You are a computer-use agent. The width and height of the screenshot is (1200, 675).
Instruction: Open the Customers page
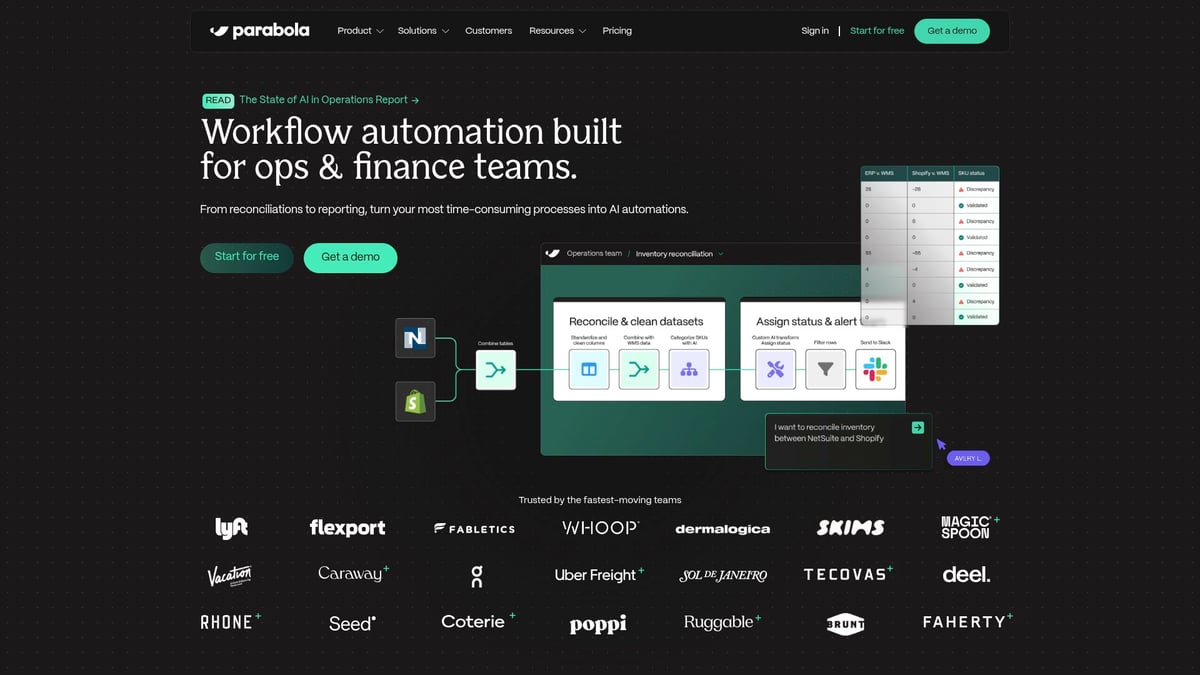pos(488,31)
